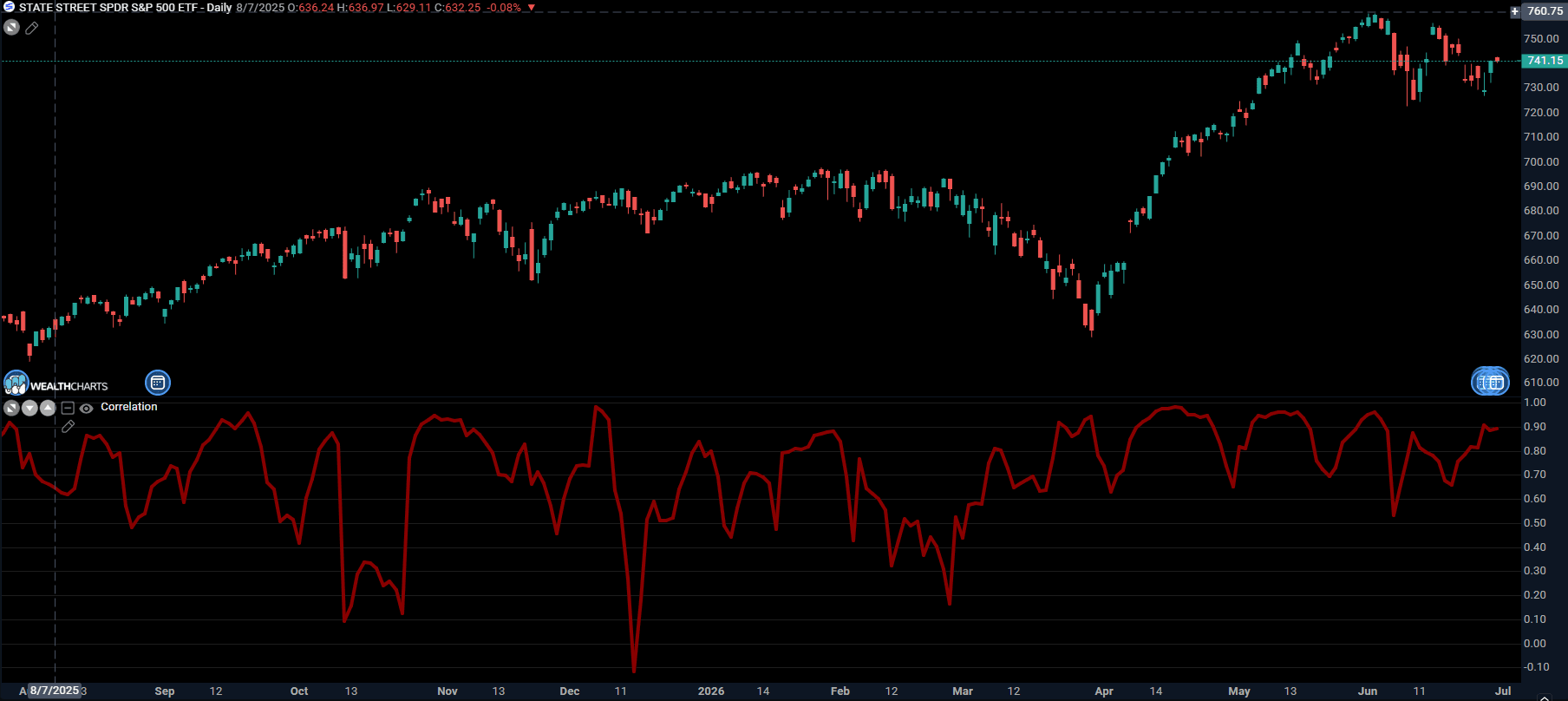Click the Jul label on the time axis
The height and width of the screenshot is (701, 1568).
pyautogui.click(x=1503, y=691)
